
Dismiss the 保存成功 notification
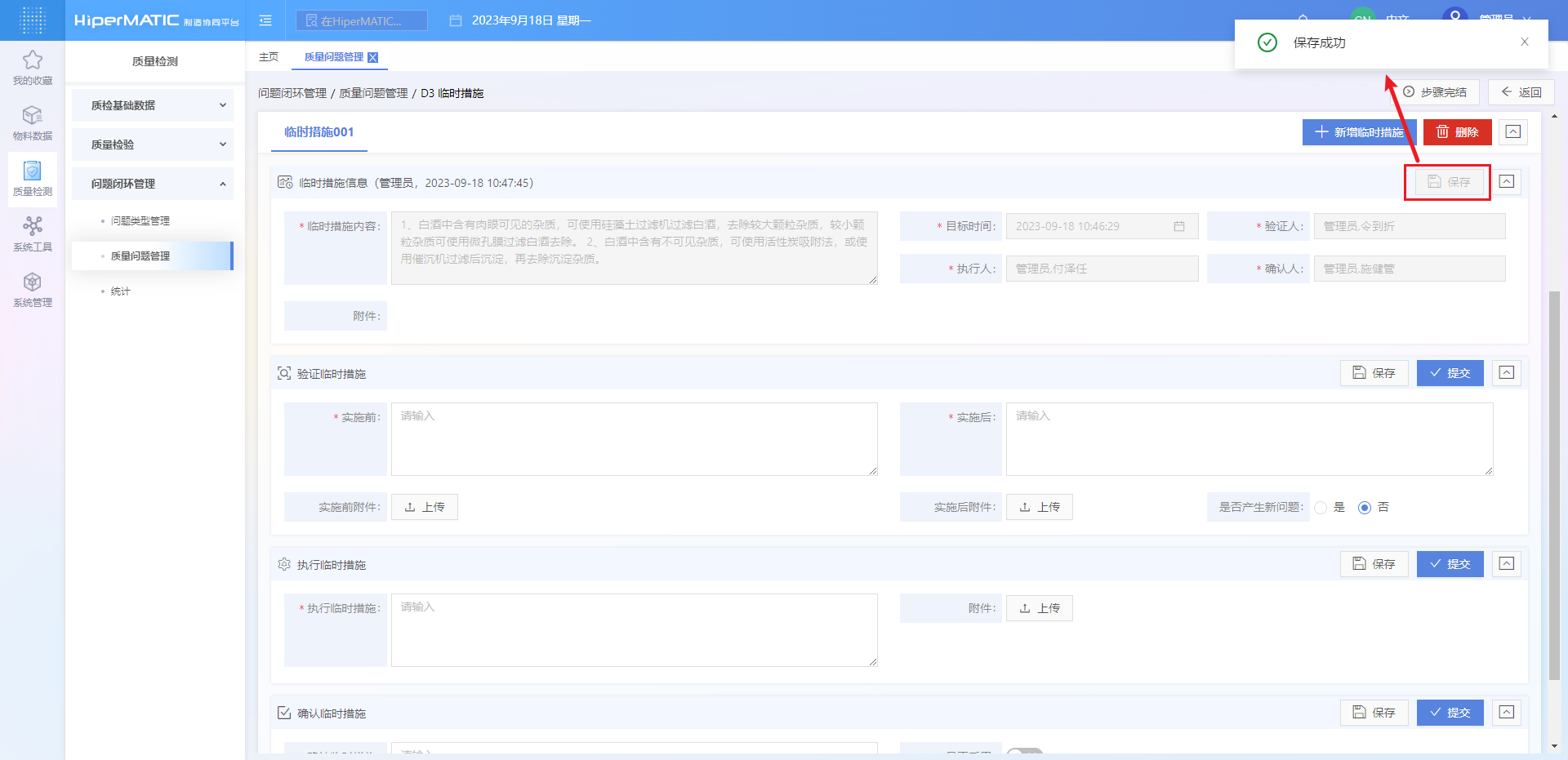click(x=1524, y=42)
